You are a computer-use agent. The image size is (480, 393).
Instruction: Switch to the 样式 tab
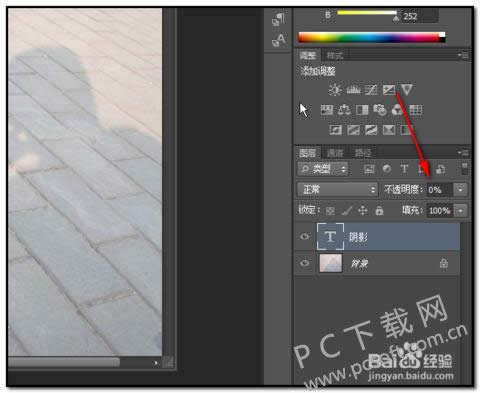(x=335, y=55)
